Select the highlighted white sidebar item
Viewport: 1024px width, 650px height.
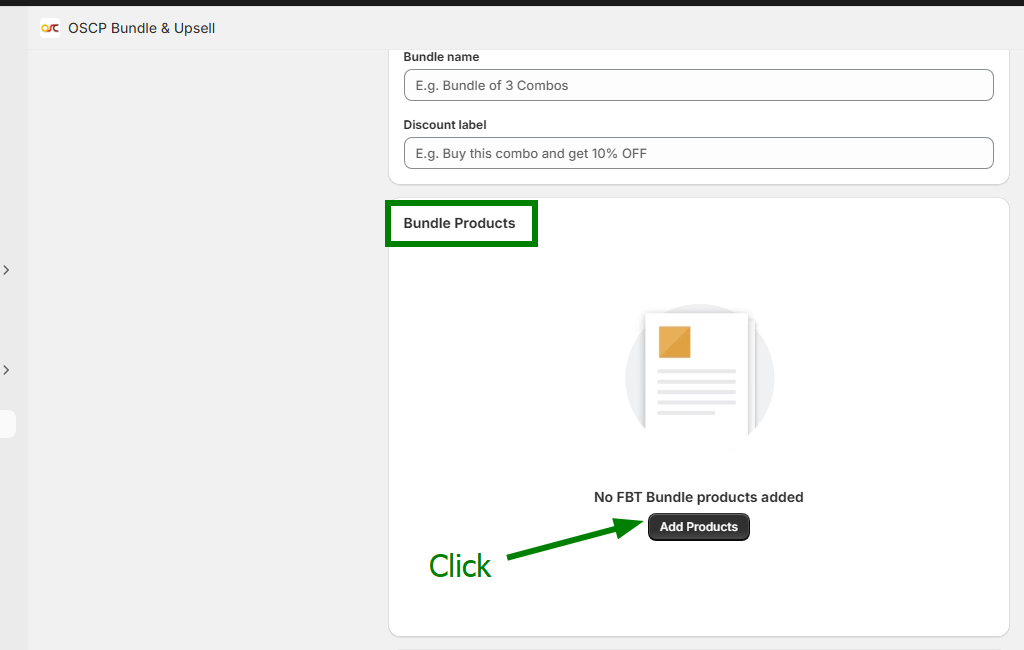(7, 424)
